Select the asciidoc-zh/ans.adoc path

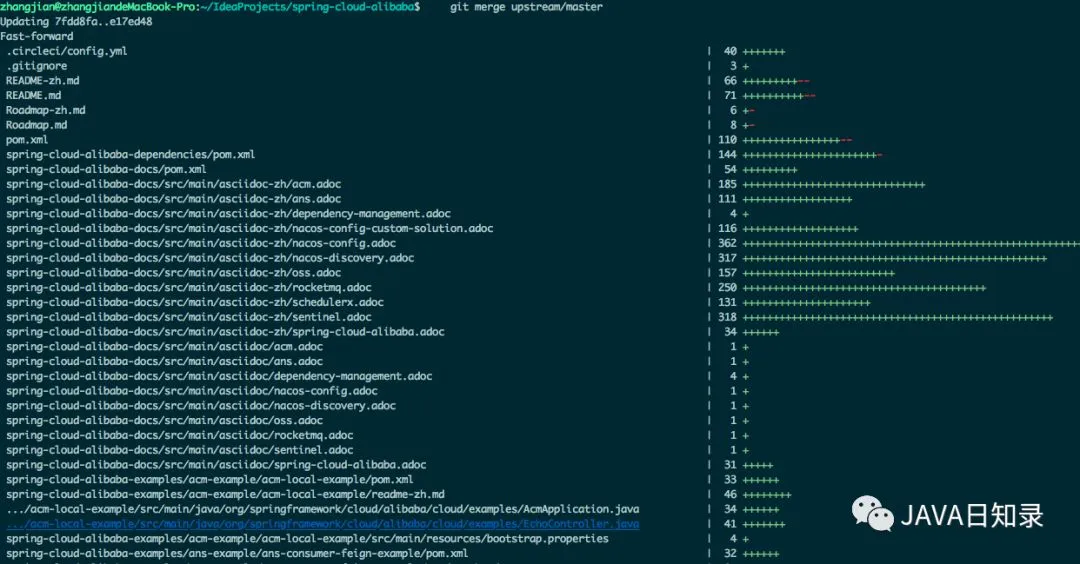(174, 199)
